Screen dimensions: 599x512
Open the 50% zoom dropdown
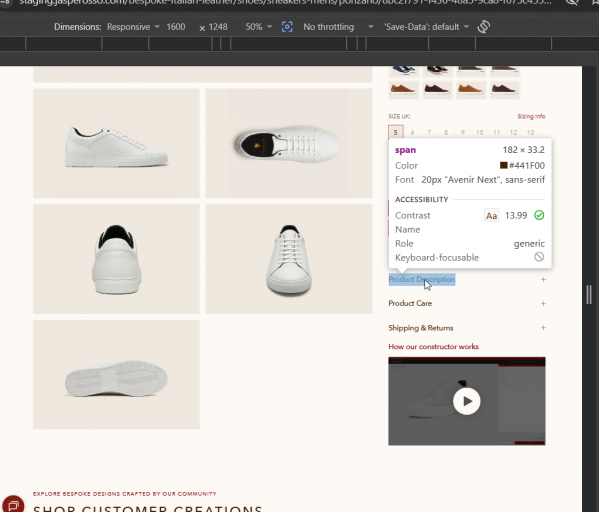point(259,27)
